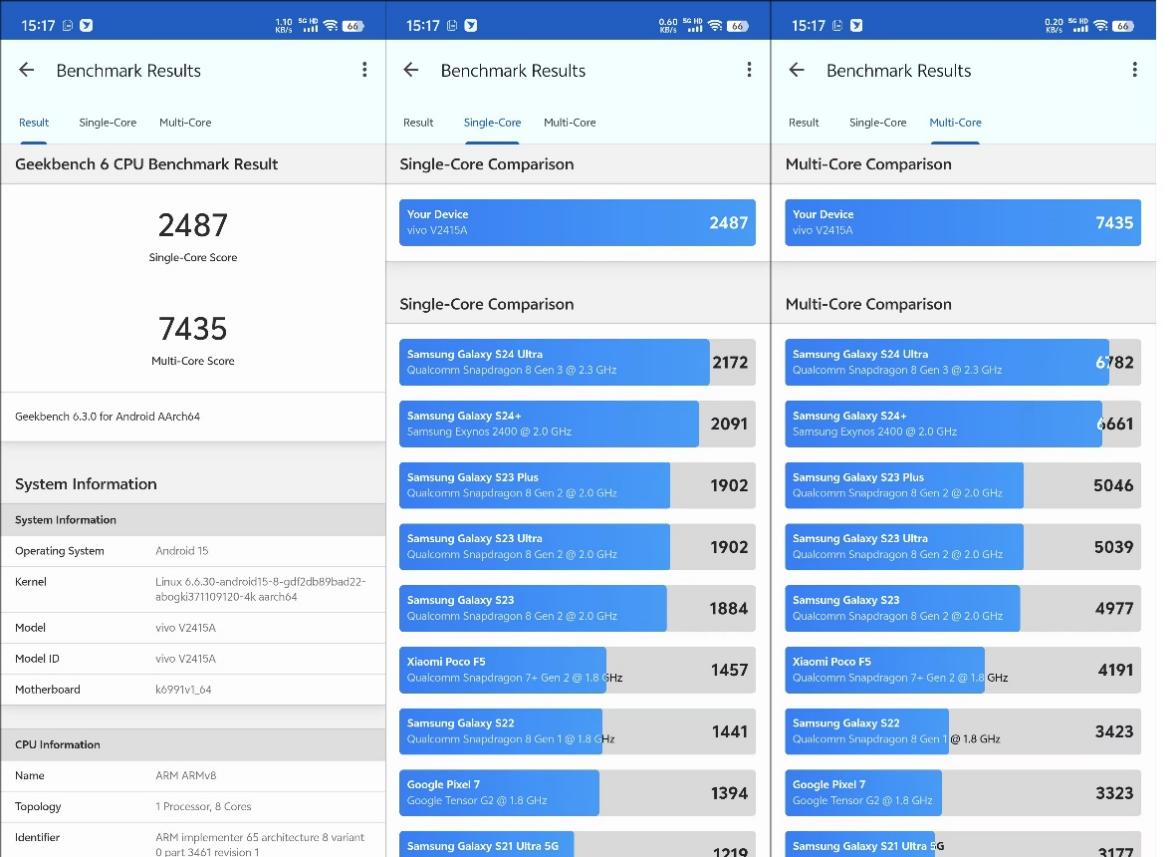Image resolution: width=1175 pixels, height=857 pixels.
Task: Select Galaxy S23 single-core row scoring 1884
Action: click(x=577, y=608)
